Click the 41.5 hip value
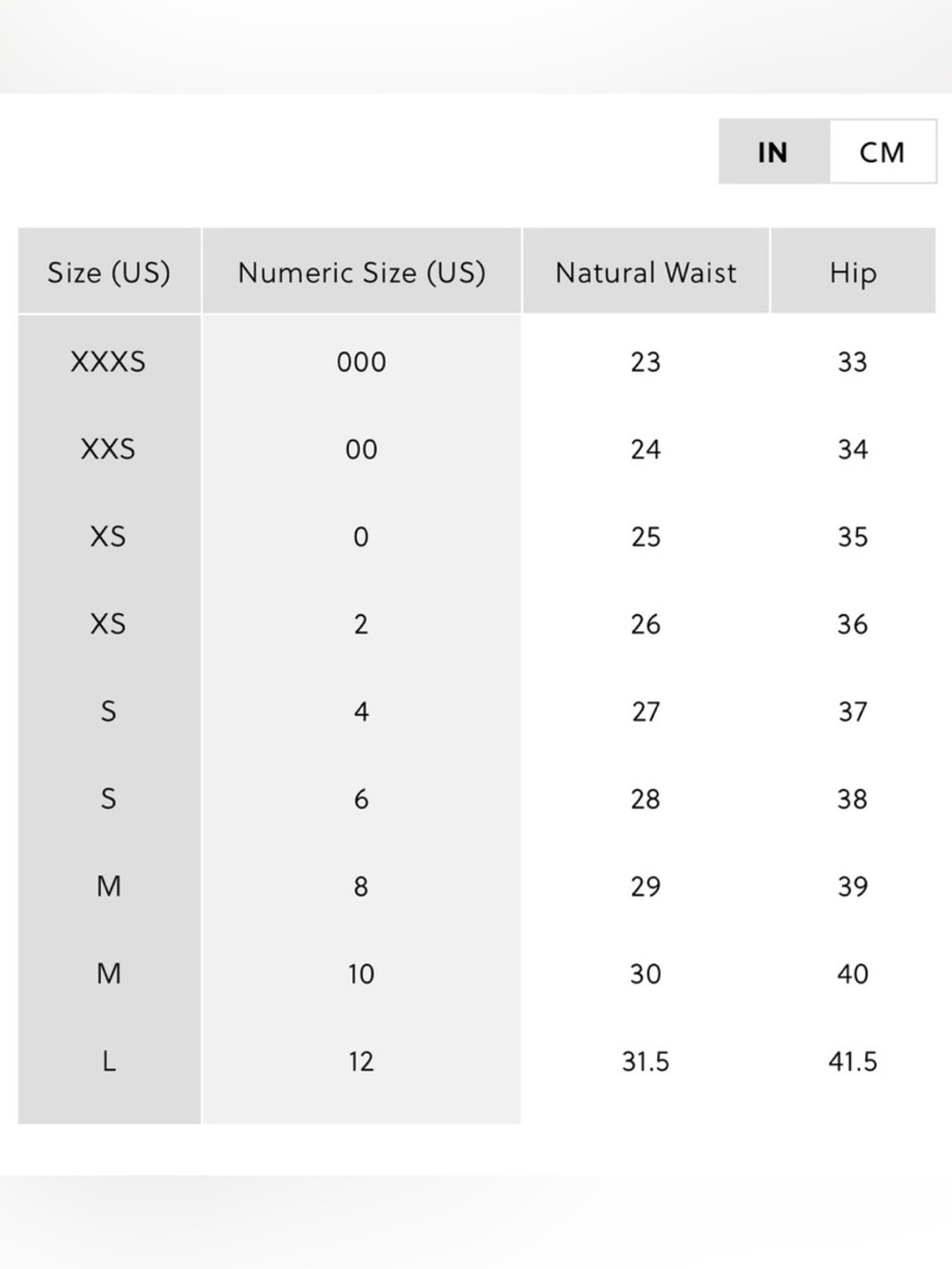952x1269 pixels. pyautogui.click(x=853, y=1061)
